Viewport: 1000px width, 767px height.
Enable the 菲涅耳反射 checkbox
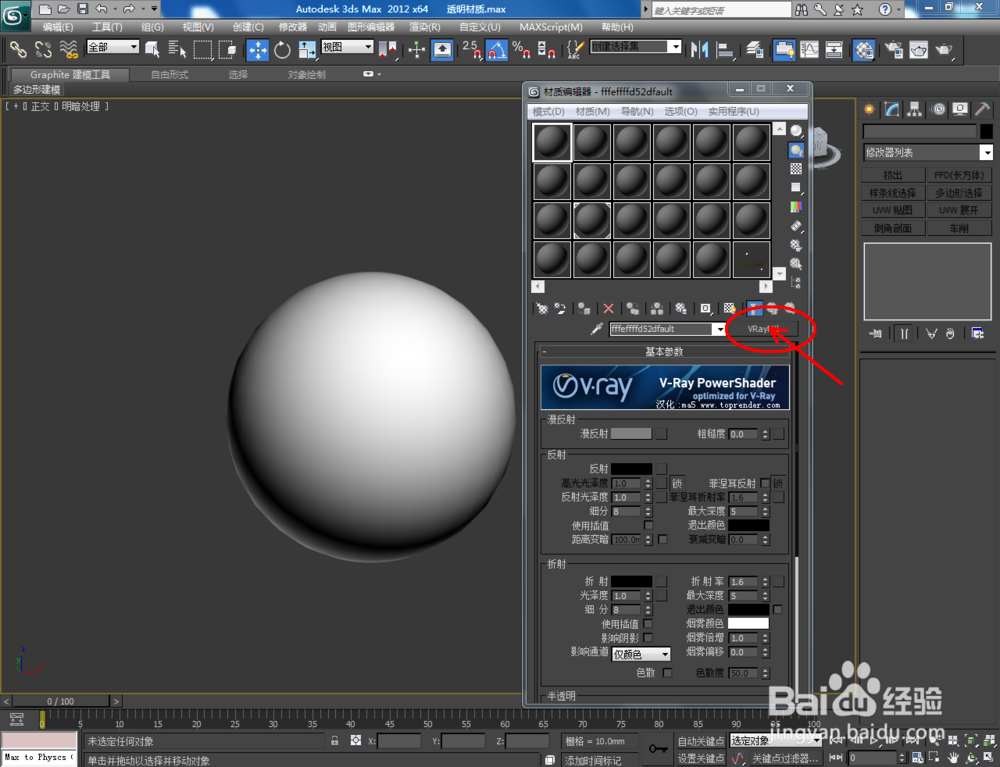click(765, 483)
